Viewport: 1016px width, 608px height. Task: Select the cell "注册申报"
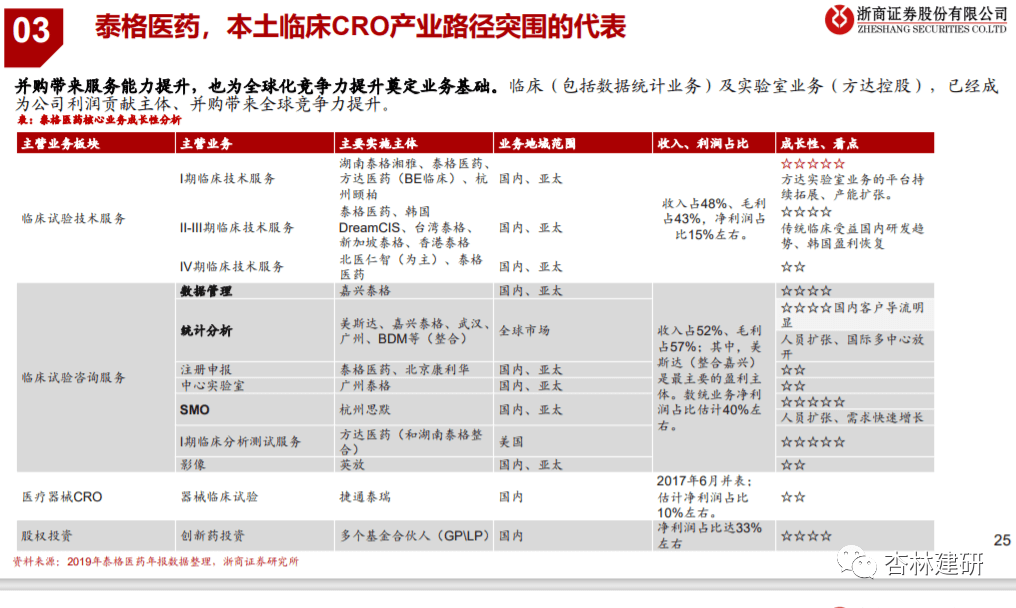(205, 369)
